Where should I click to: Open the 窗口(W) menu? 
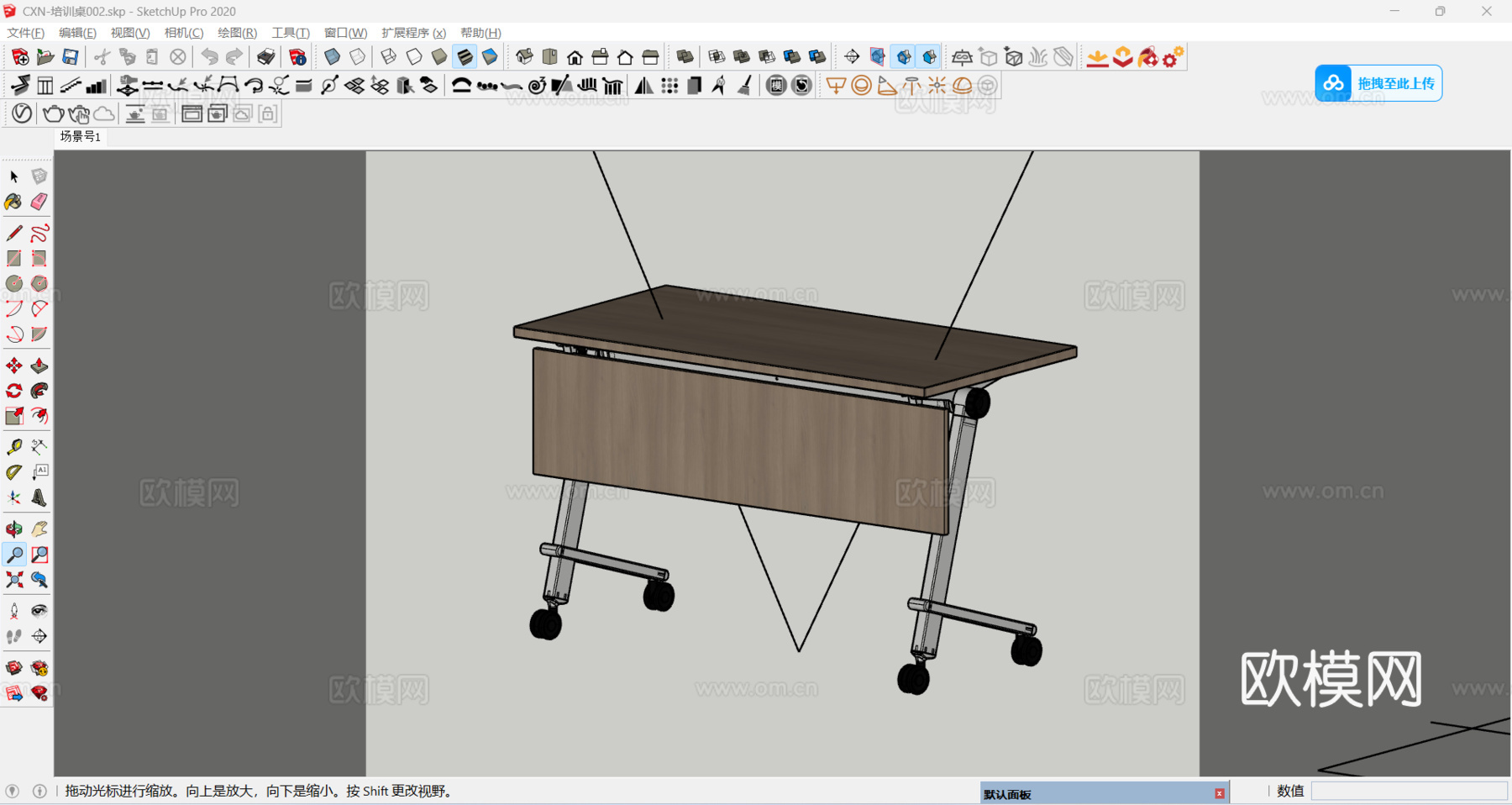[345, 33]
